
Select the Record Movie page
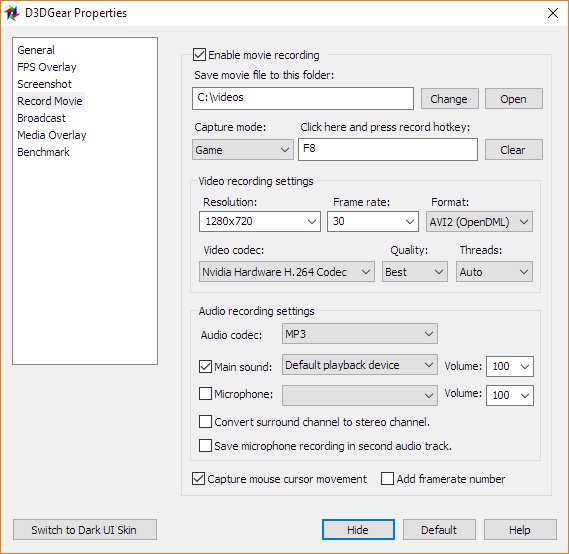click(x=50, y=101)
